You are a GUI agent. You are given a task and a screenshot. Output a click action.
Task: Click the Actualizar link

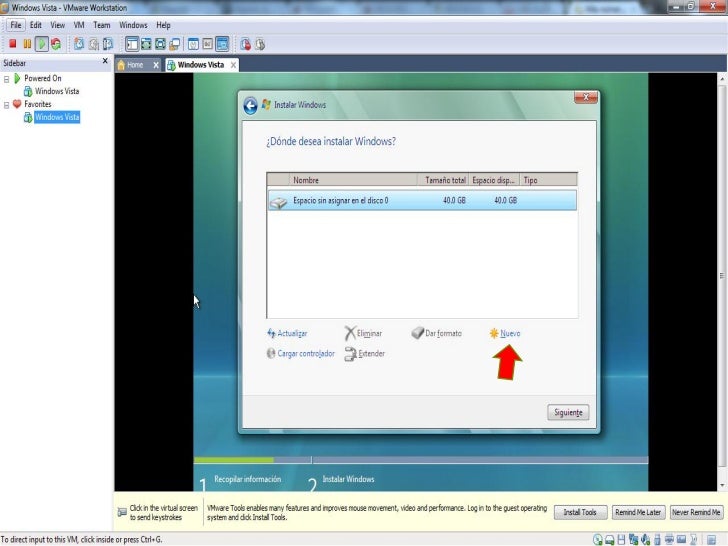pos(287,333)
